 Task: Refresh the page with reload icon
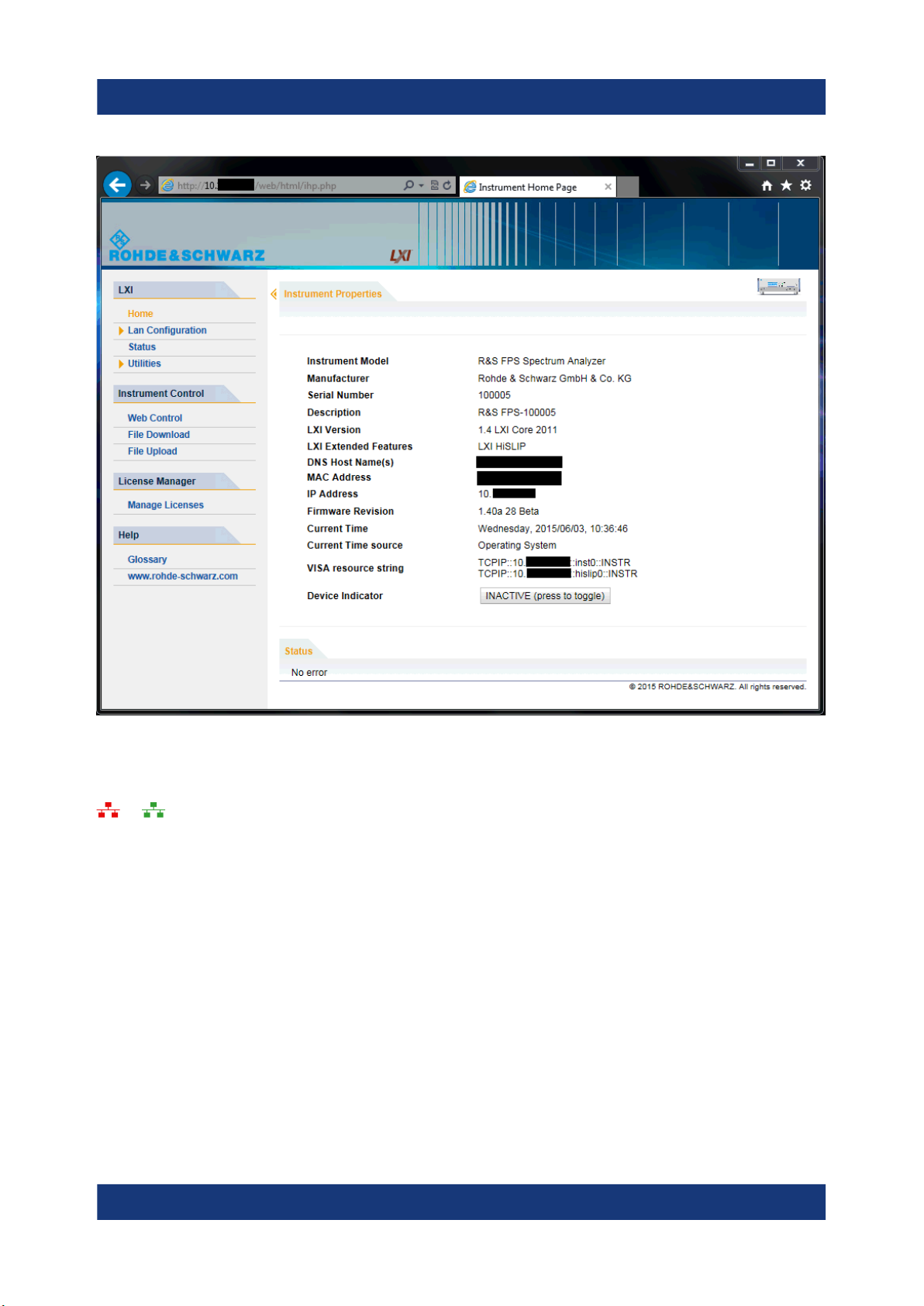pos(447,185)
